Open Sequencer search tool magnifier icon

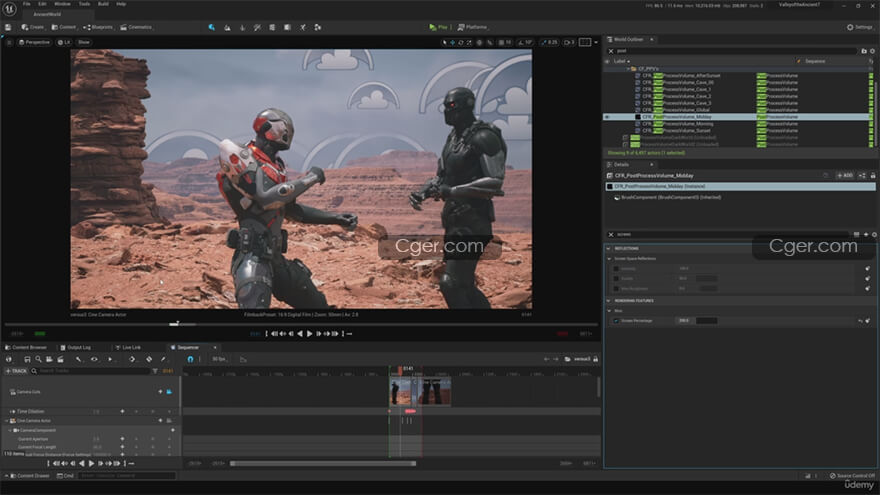coord(38,359)
